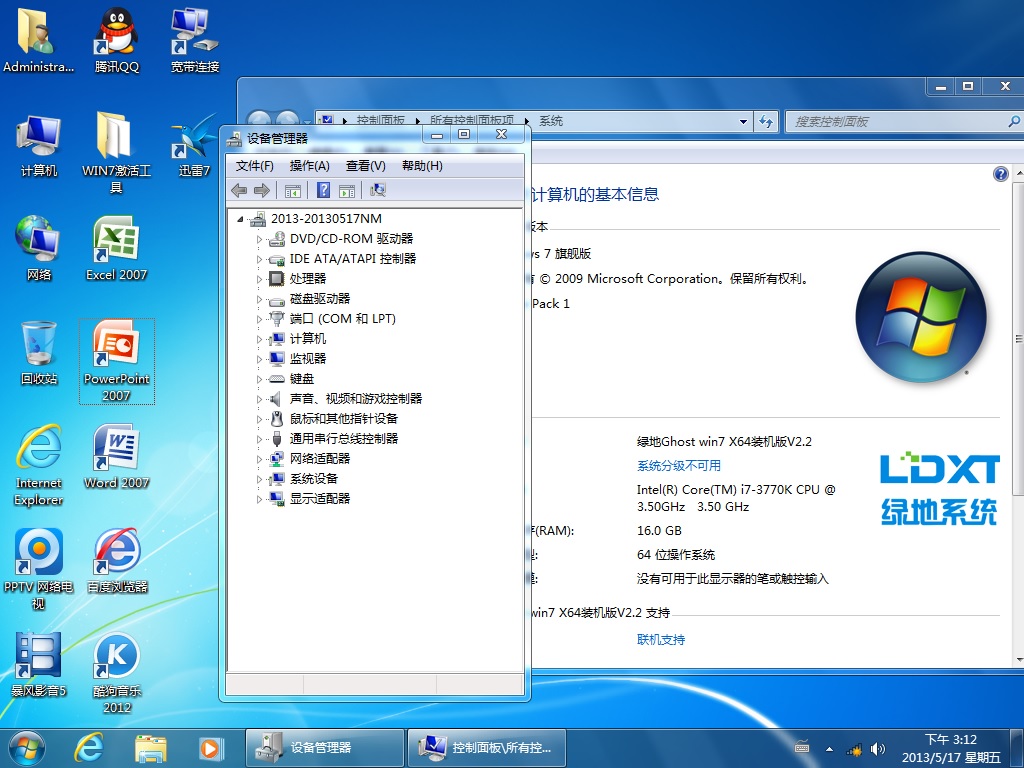Select the Excel 2007 desktop icon
Screen dimensions: 1024x768
[116, 249]
